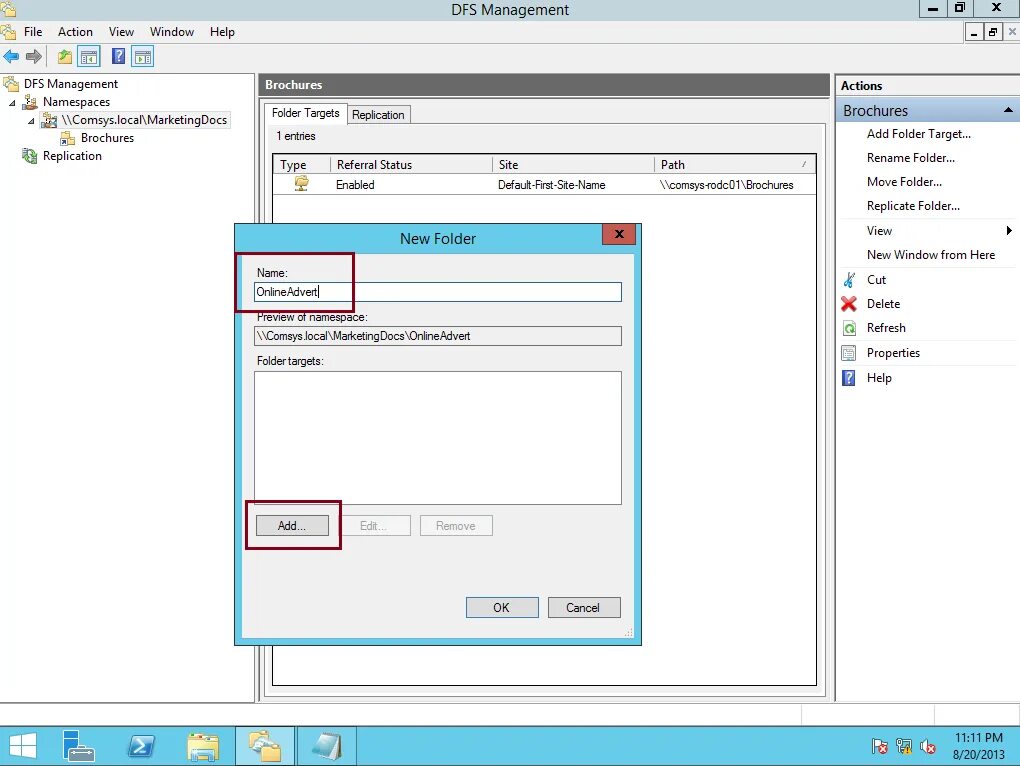Sort by the Site column header
This screenshot has width=1020, height=766.
(573, 165)
